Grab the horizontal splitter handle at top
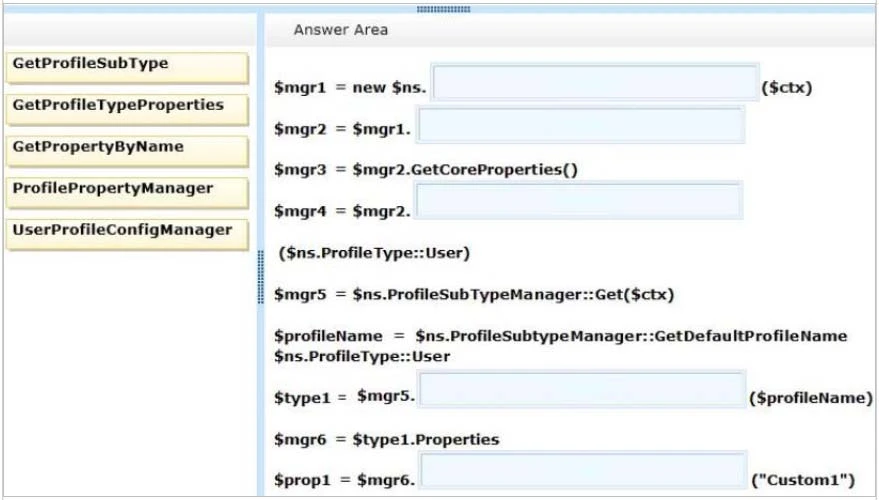 point(443,9)
